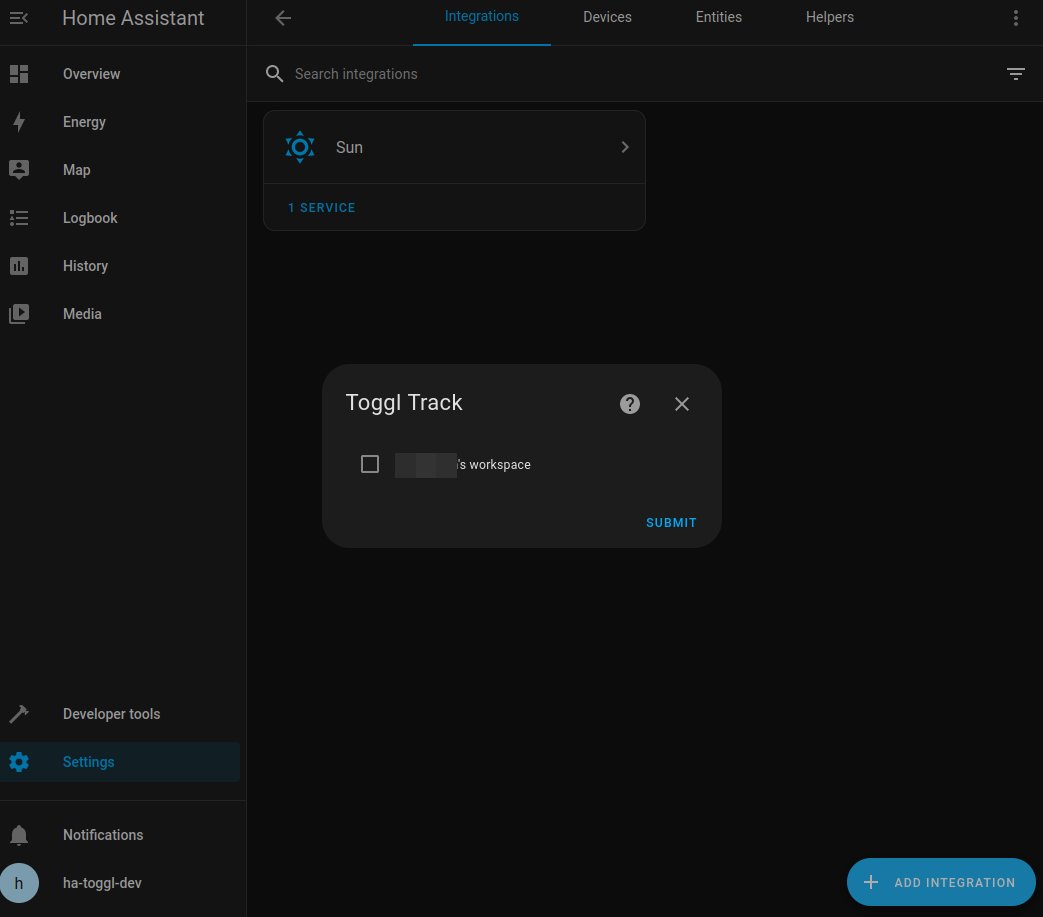Viewport: 1043px width, 917px height.
Task: Click the History chart icon
Action: tap(19, 266)
